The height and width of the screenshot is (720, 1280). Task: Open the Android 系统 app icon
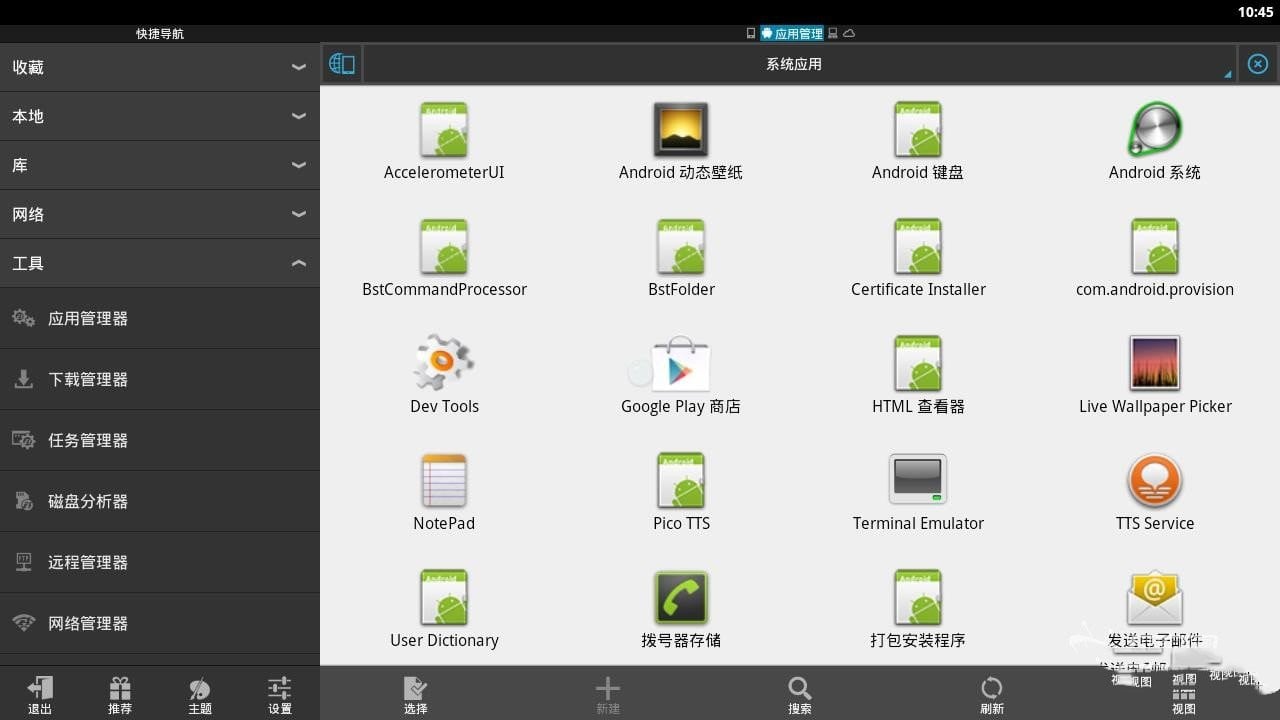[x=1155, y=130]
